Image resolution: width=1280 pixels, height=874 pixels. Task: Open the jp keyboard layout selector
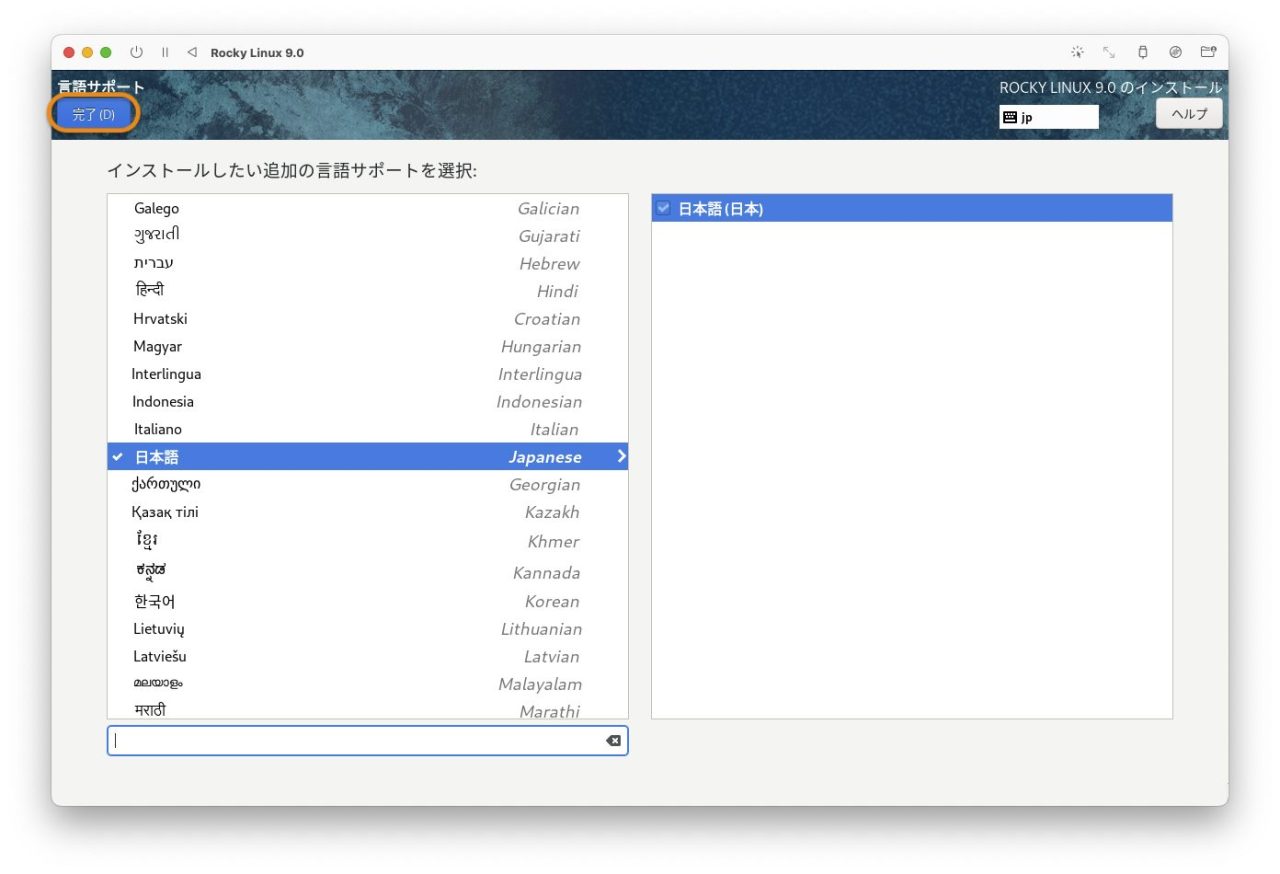[1048, 117]
